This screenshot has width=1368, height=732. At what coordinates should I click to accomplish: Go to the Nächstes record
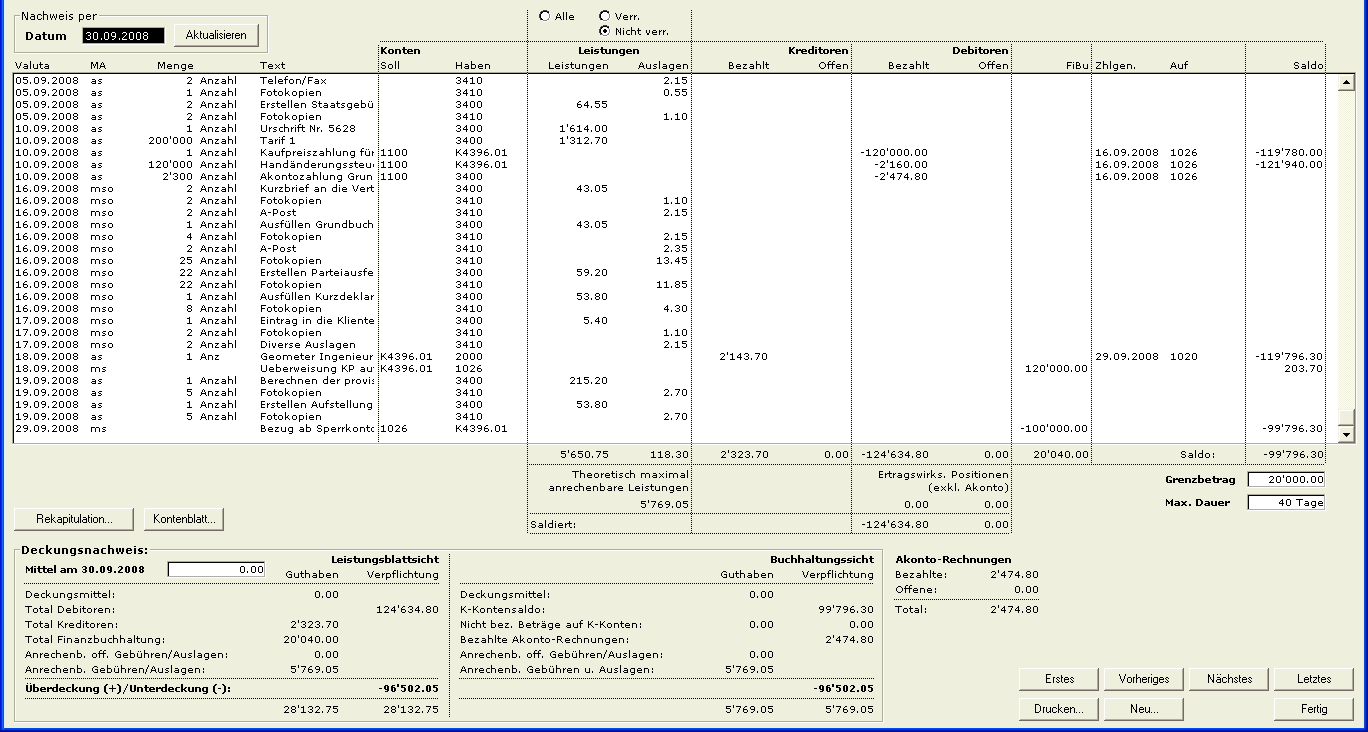coord(1229,679)
